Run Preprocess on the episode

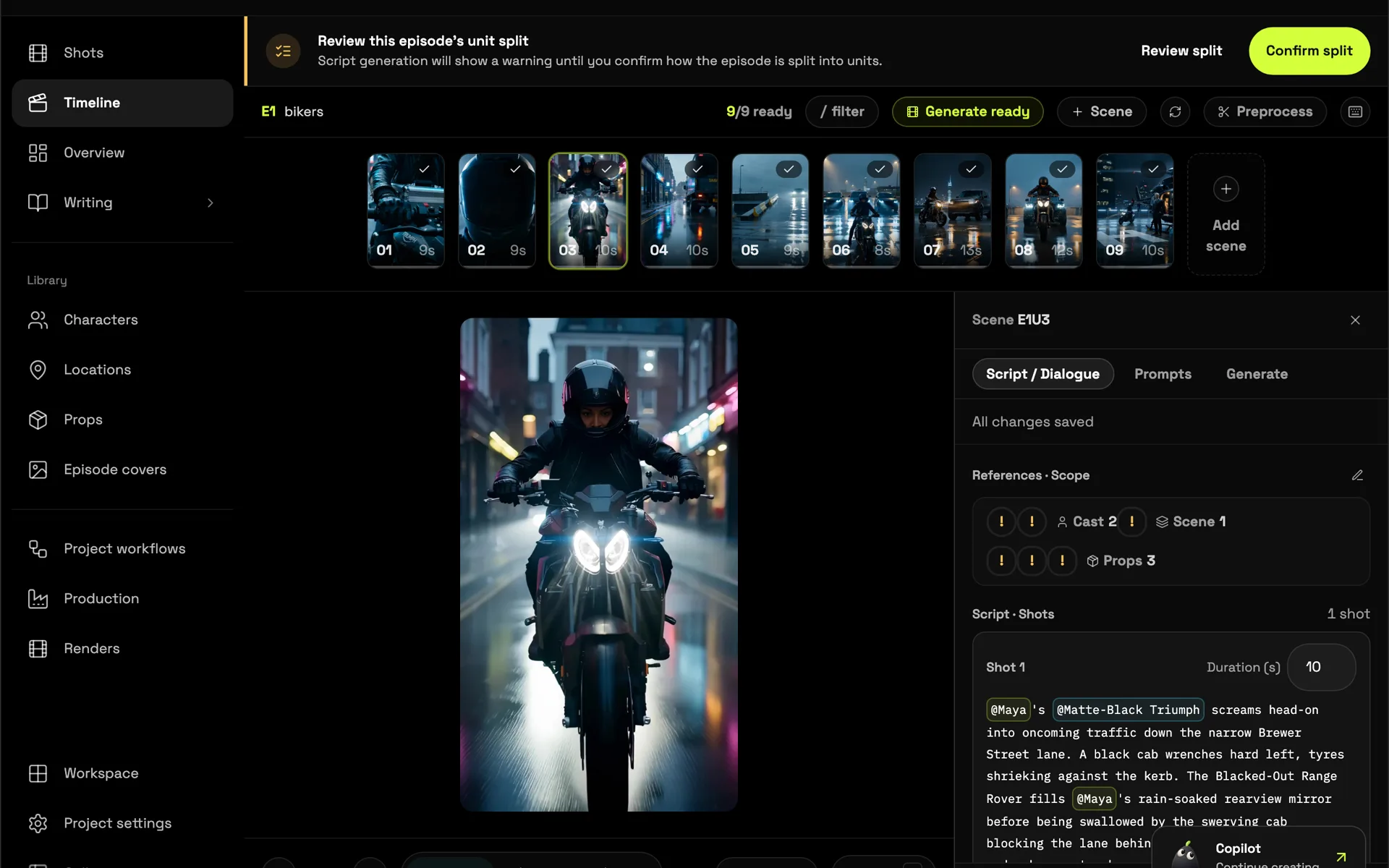tap(1265, 111)
